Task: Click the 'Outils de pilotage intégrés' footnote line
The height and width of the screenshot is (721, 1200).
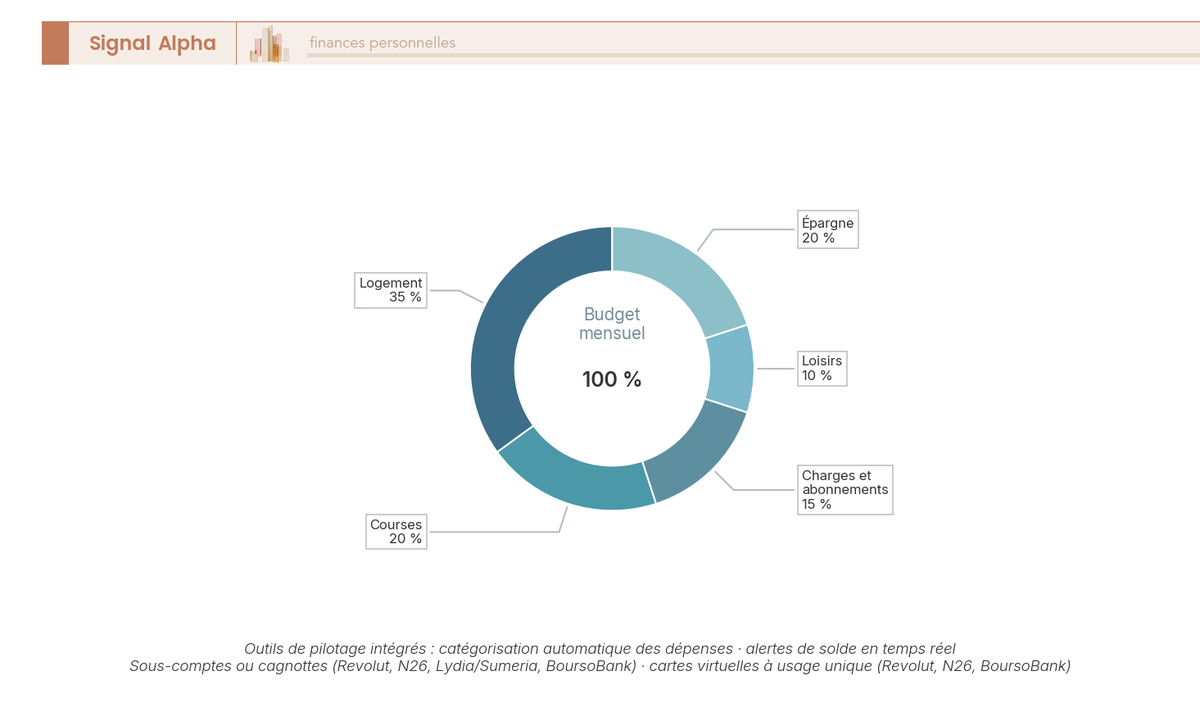Action: [x=600, y=648]
